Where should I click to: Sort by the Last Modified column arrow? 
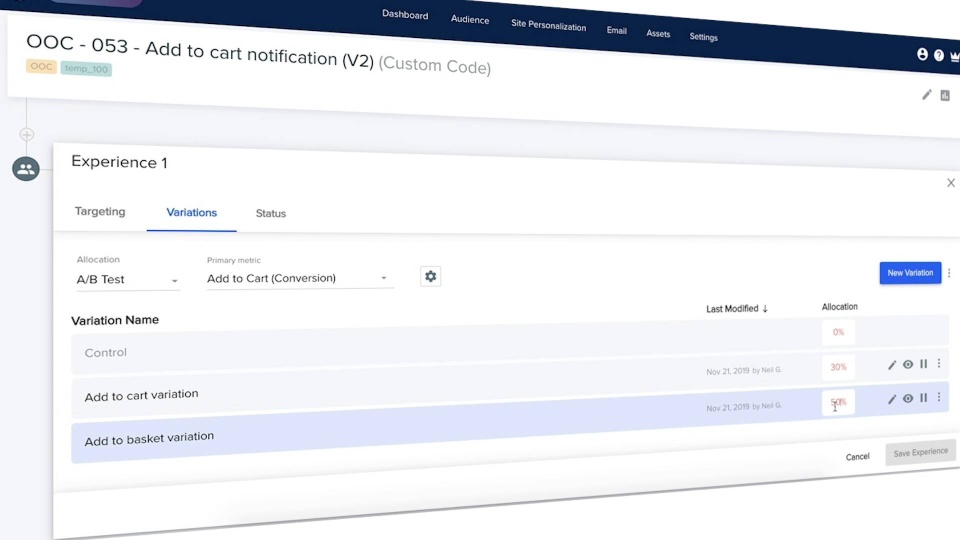tap(765, 309)
